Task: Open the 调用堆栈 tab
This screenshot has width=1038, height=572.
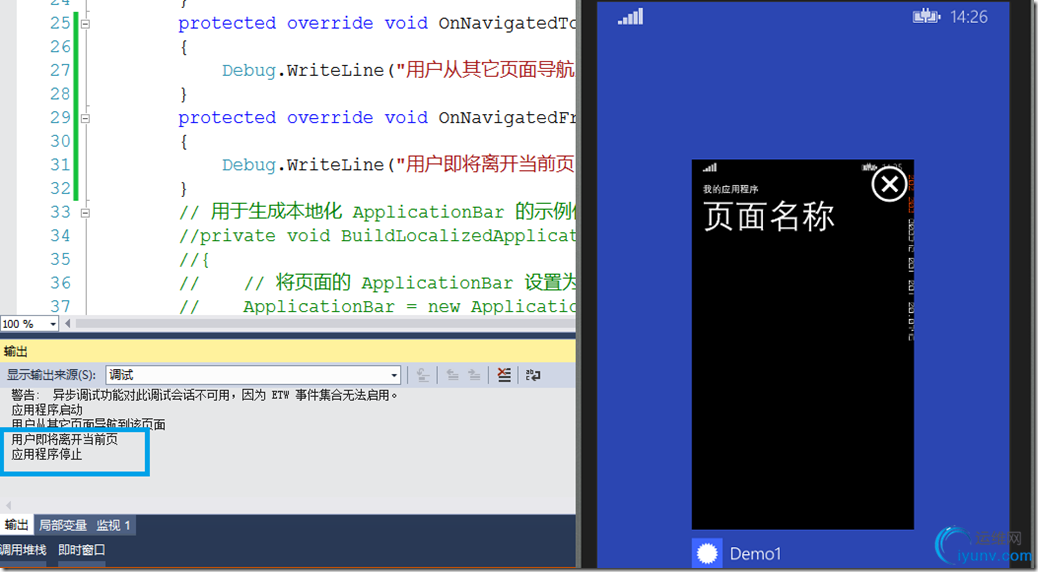Action: tap(23, 549)
